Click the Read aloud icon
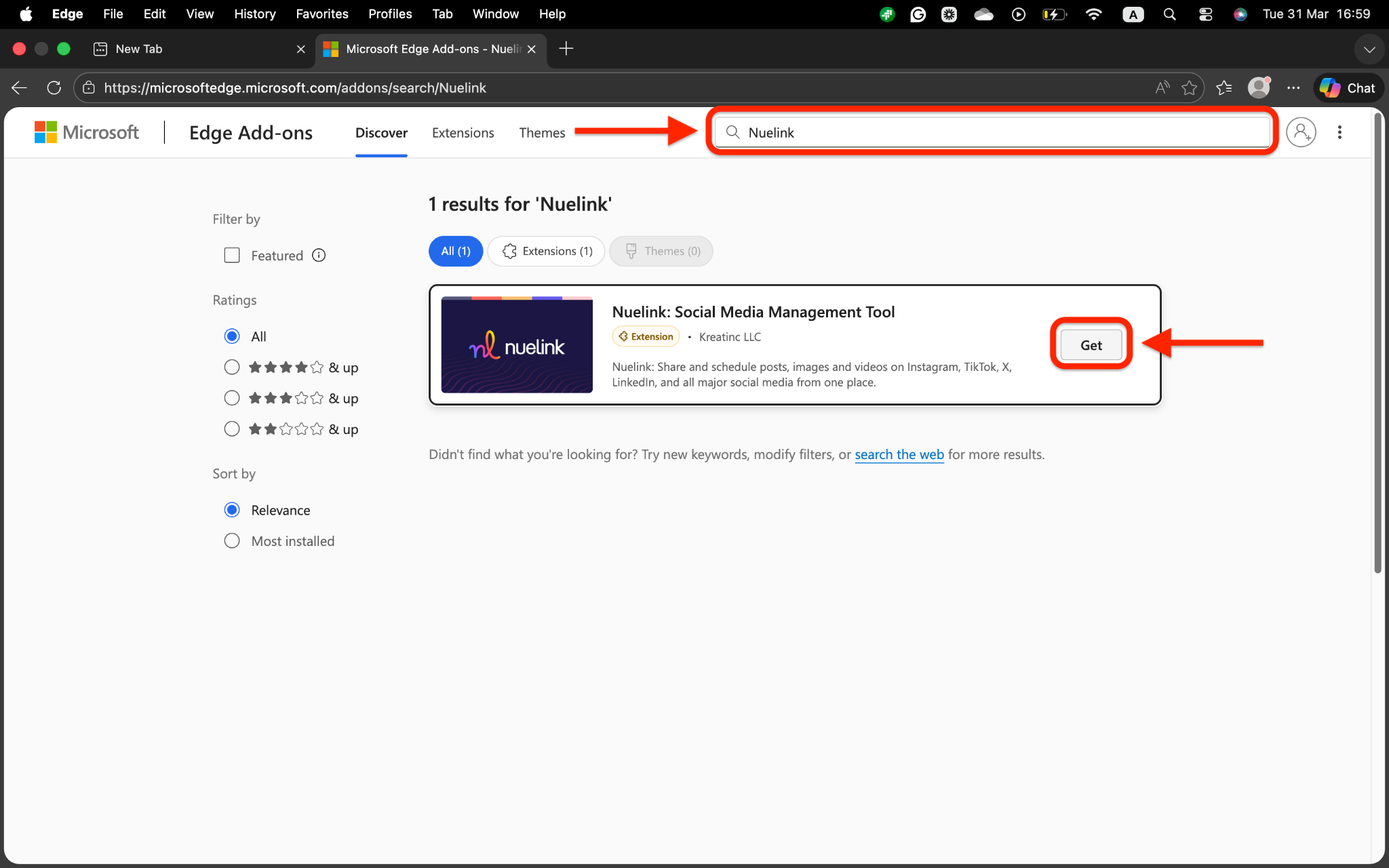This screenshot has width=1389, height=868. [1162, 88]
